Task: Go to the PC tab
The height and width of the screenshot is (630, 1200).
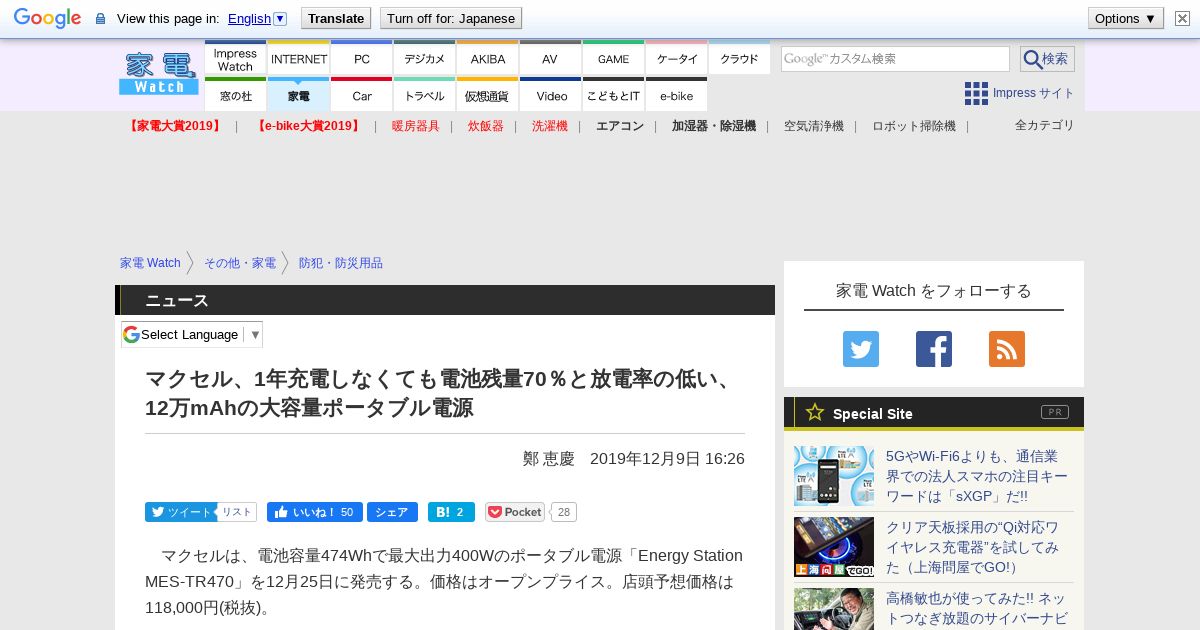Action: click(361, 59)
